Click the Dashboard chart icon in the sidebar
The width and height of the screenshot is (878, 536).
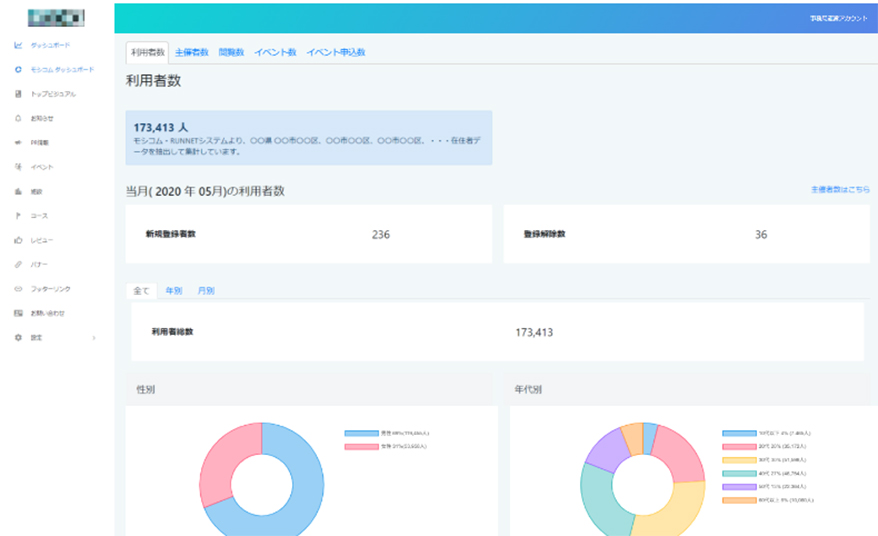click(18, 45)
